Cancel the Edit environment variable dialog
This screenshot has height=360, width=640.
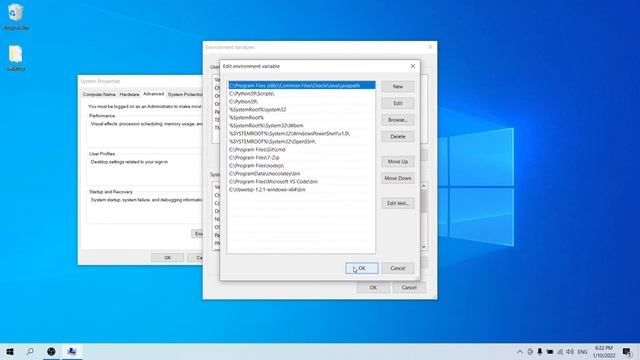(398, 268)
